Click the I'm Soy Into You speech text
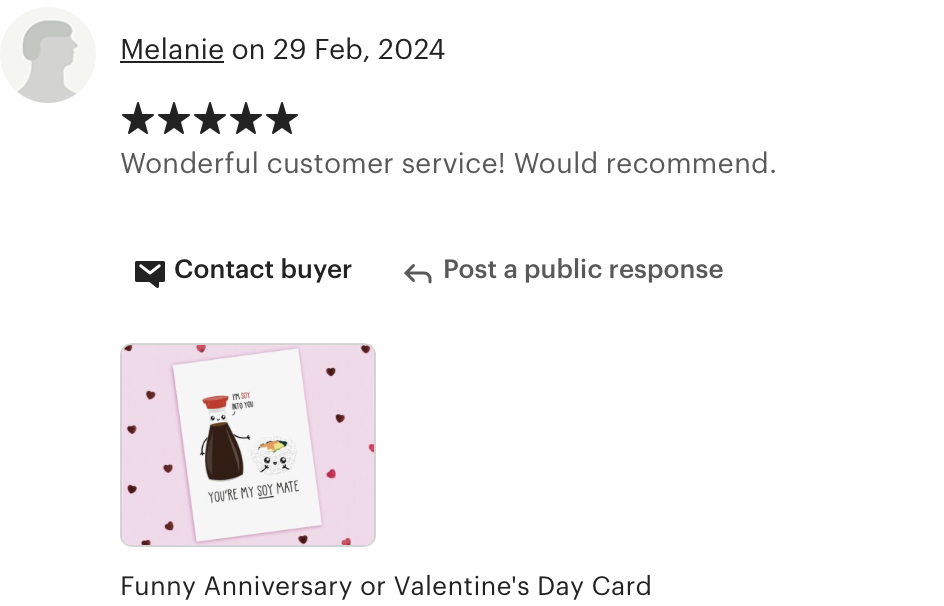Screen dimensions: 944x606 click(x=243, y=401)
